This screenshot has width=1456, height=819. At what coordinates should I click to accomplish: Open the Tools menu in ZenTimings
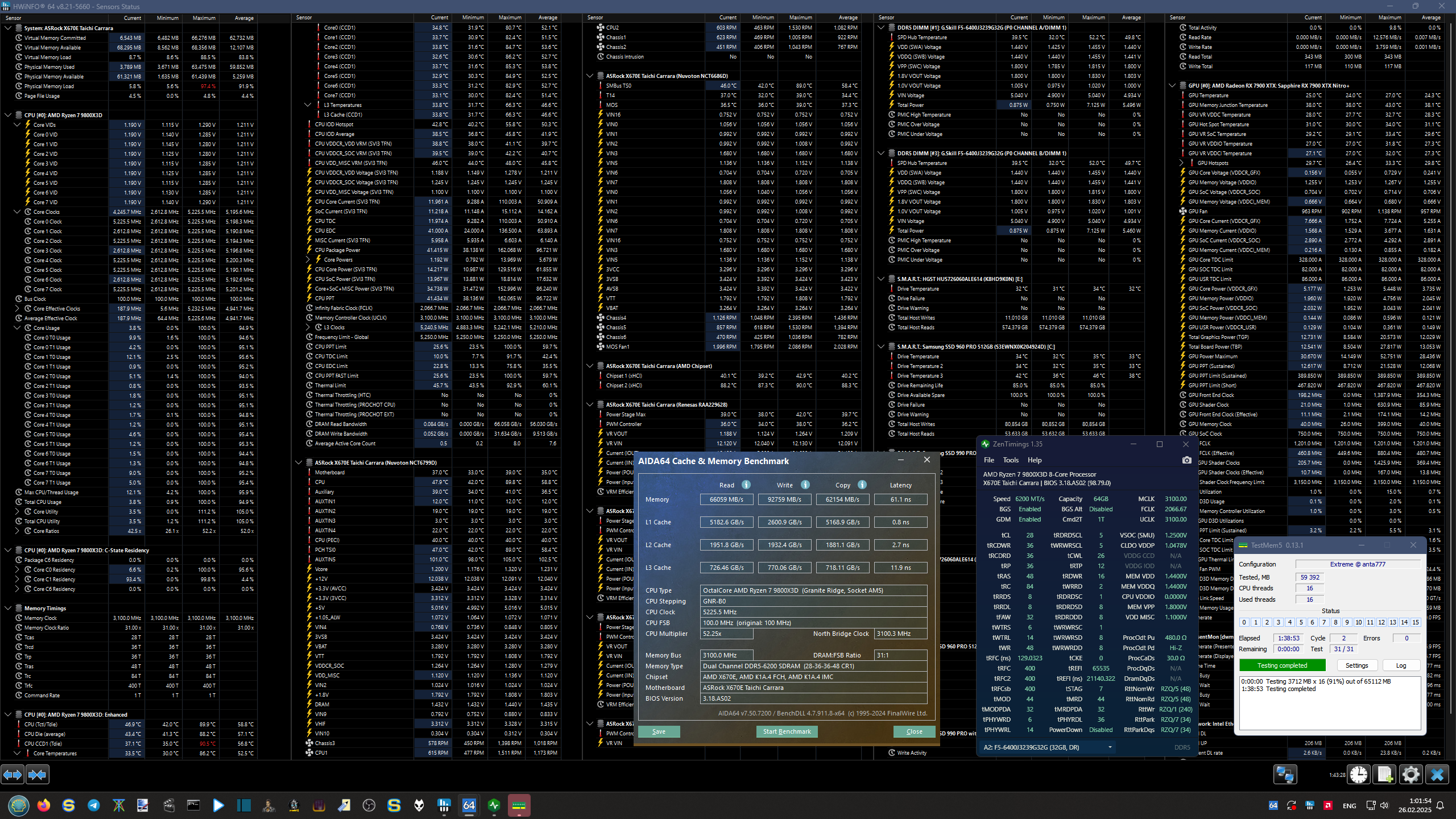pos(1011,460)
